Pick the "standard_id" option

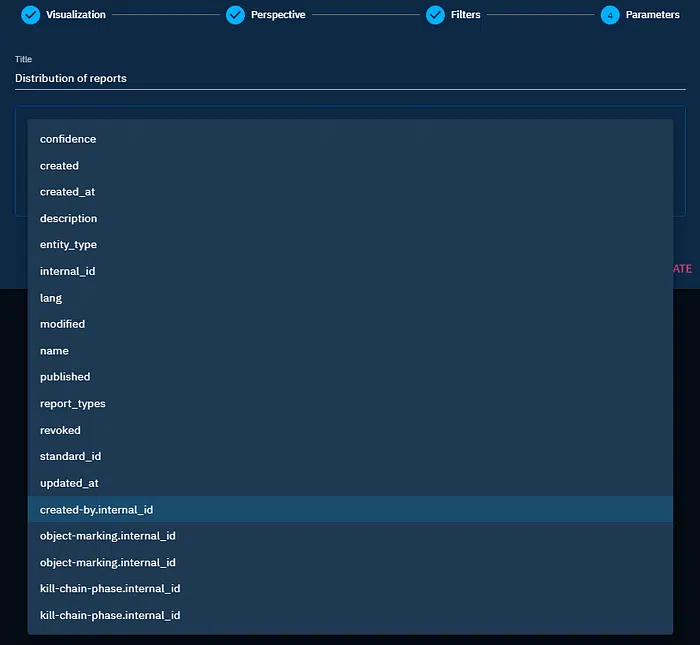click(x=70, y=456)
